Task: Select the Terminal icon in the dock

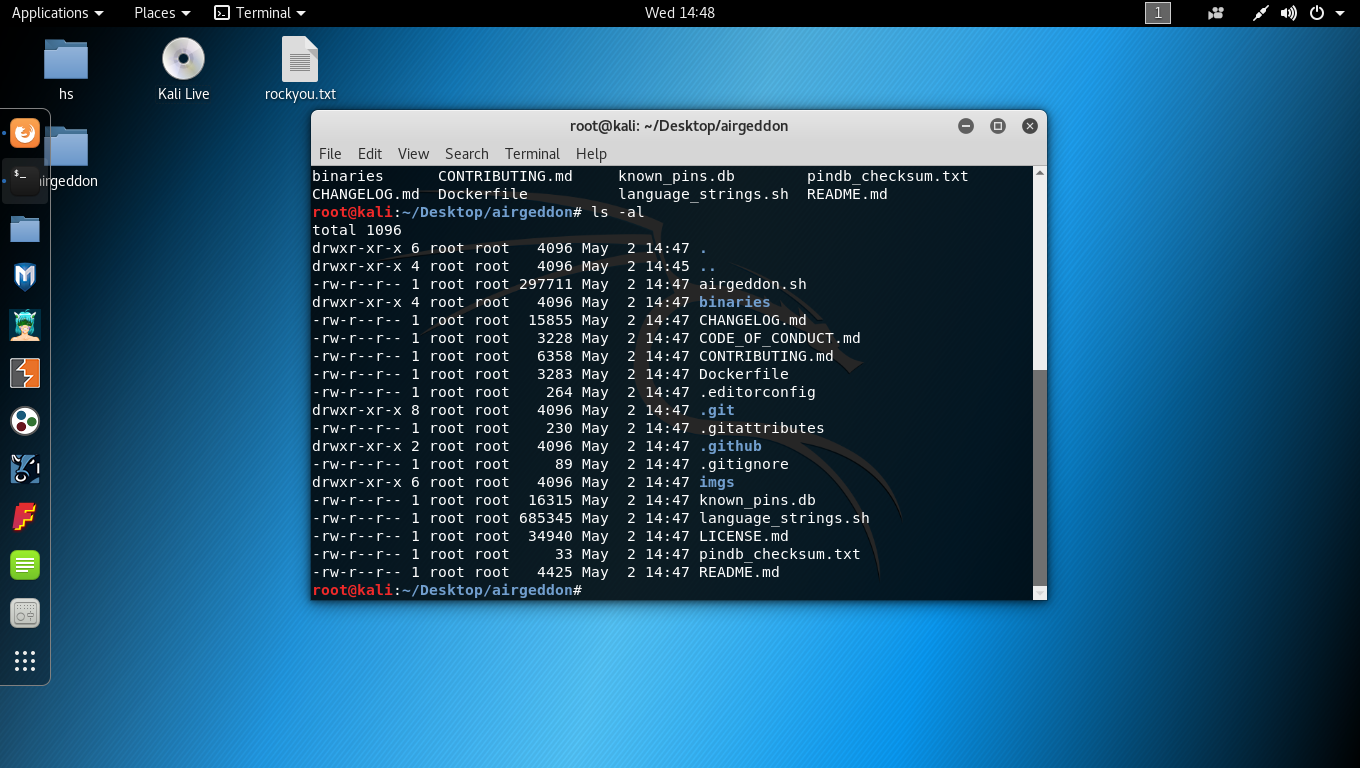Action: coord(25,180)
